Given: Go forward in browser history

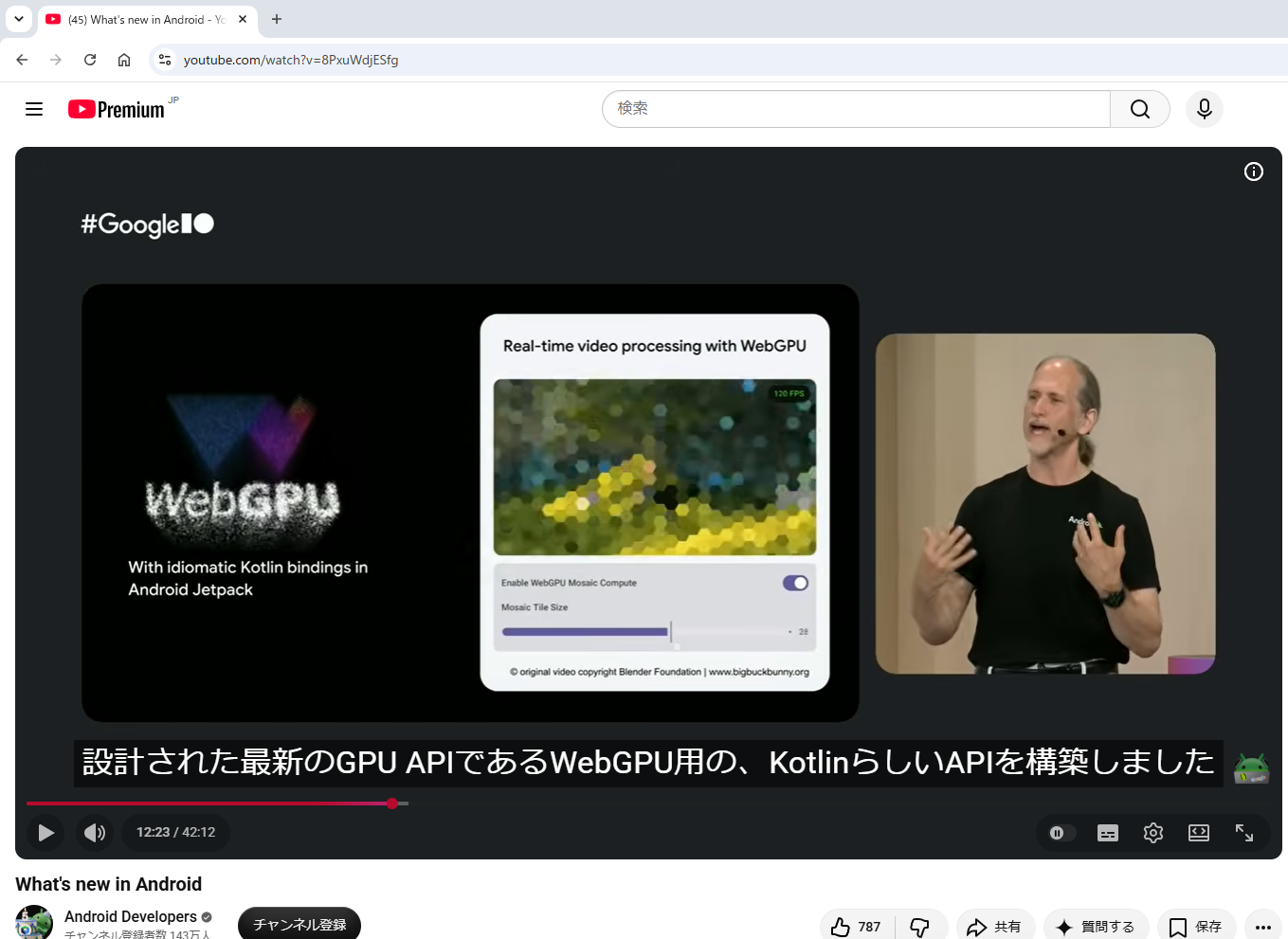Looking at the screenshot, I should [56, 60].
